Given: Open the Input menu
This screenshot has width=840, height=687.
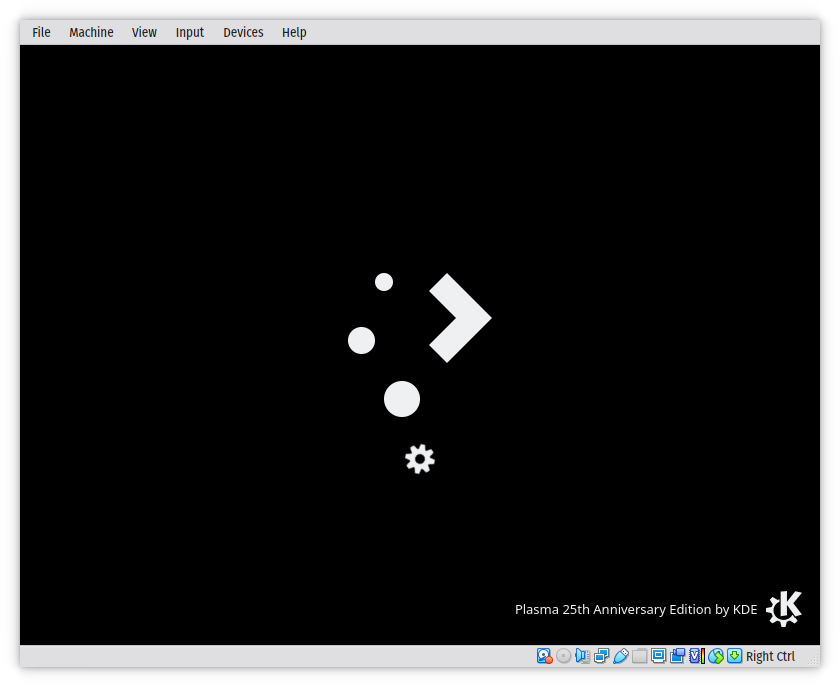Looking at the screenshot, I should (190, 33).
